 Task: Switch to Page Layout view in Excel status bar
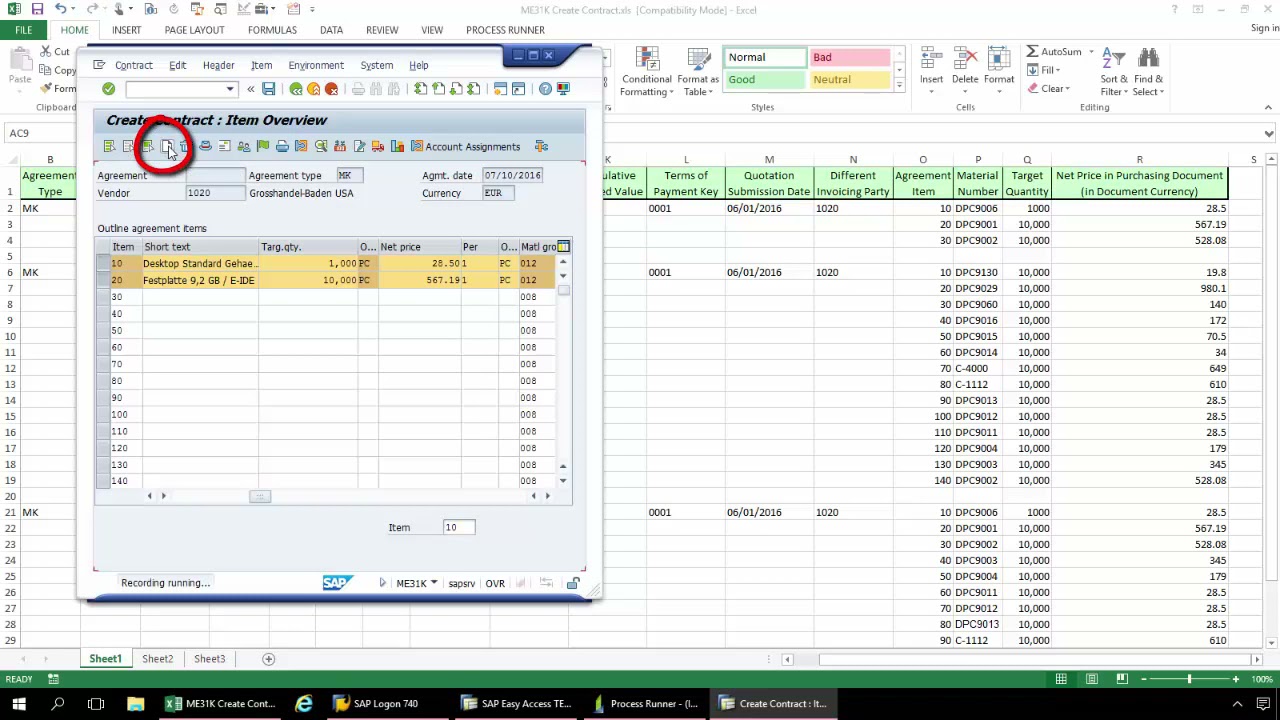coord(1092,680)
